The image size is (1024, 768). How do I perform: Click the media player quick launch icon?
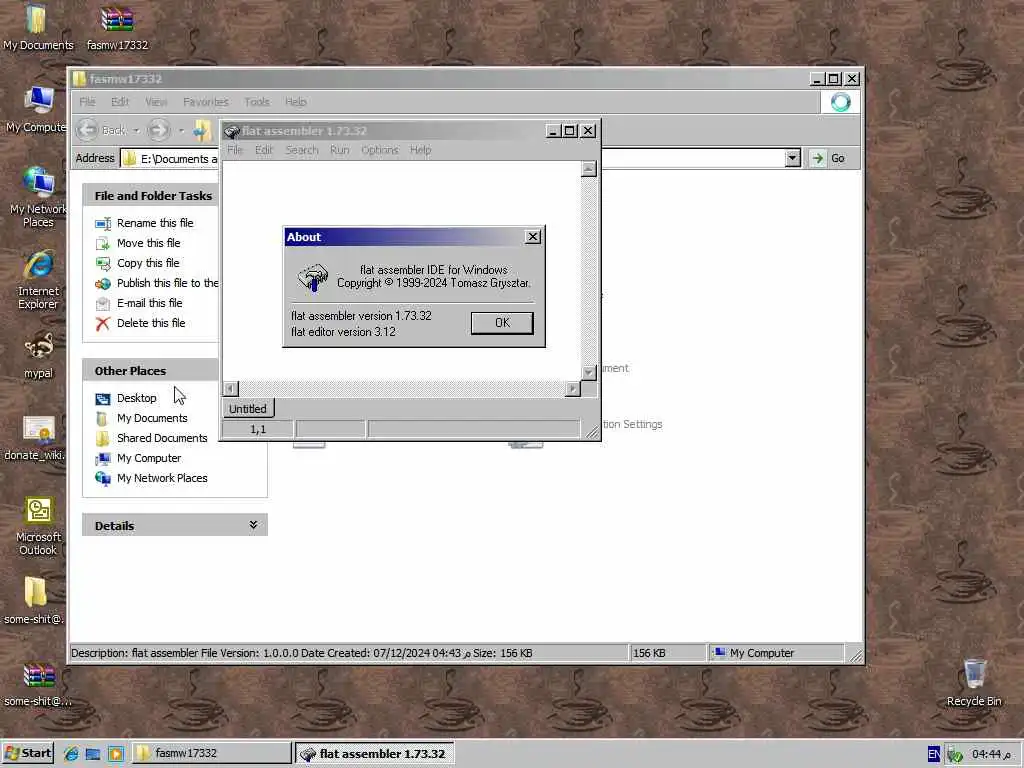coord(116,754)
